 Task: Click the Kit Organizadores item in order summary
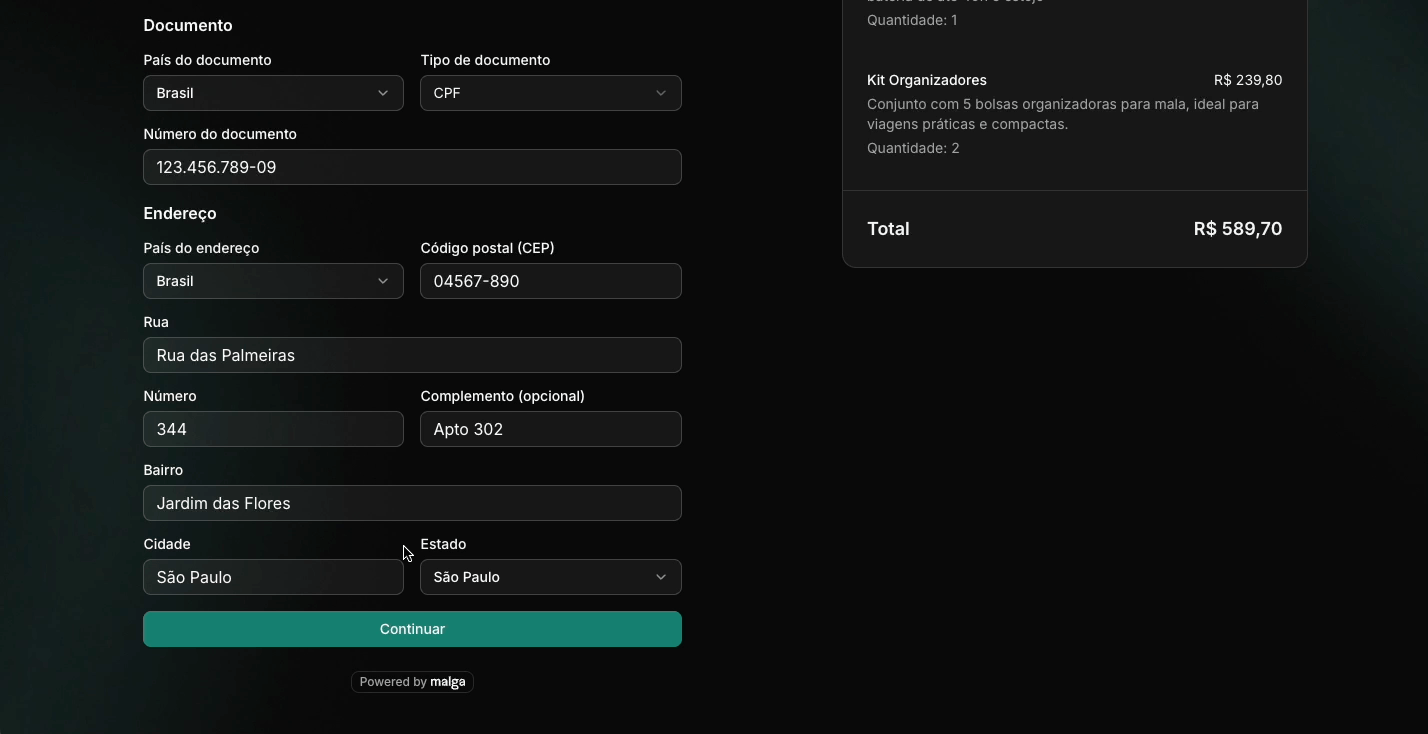pyautogui.click(x=927, y=80)
